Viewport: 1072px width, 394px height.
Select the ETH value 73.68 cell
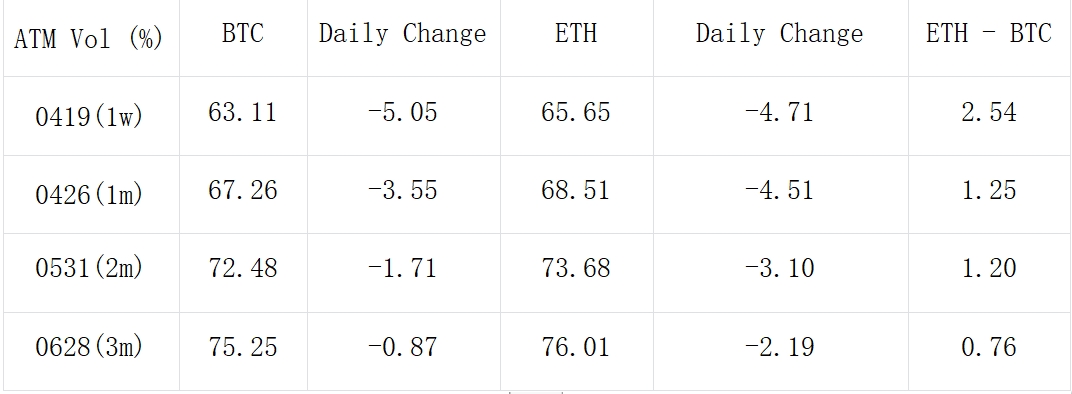click(x=576, y=273)
